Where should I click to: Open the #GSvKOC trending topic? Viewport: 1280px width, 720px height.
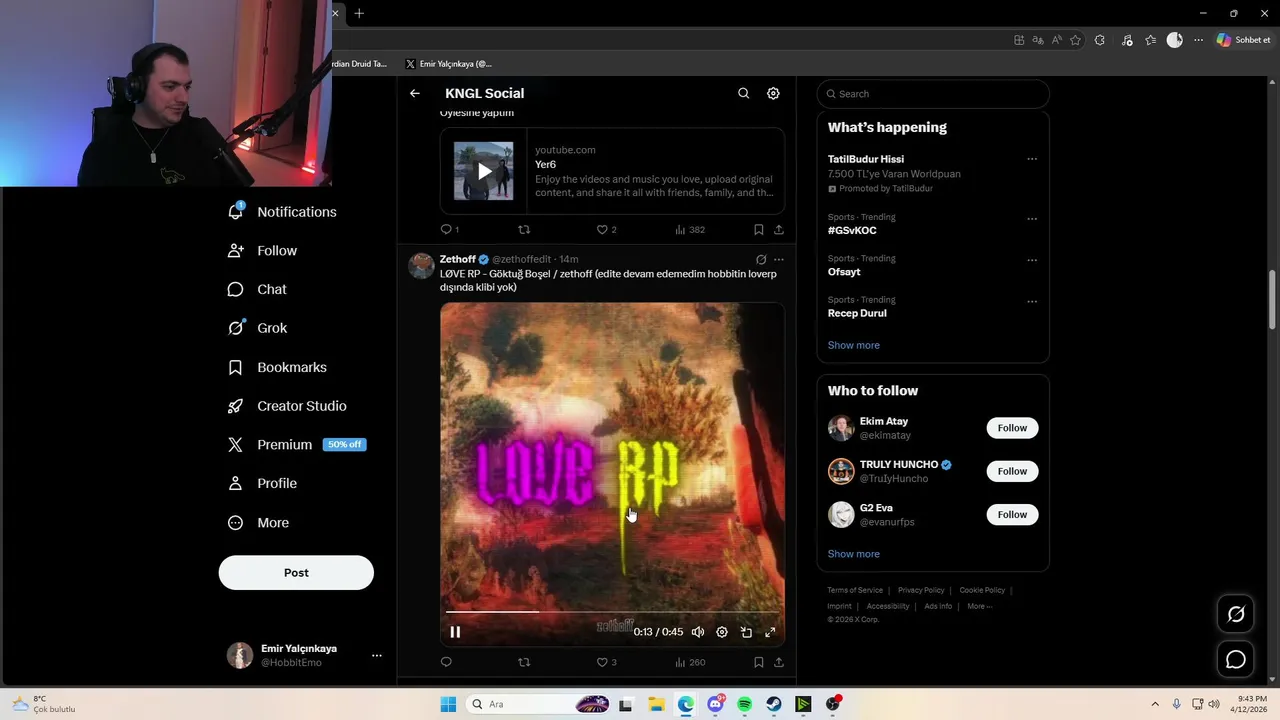click(x=852, y=231)
